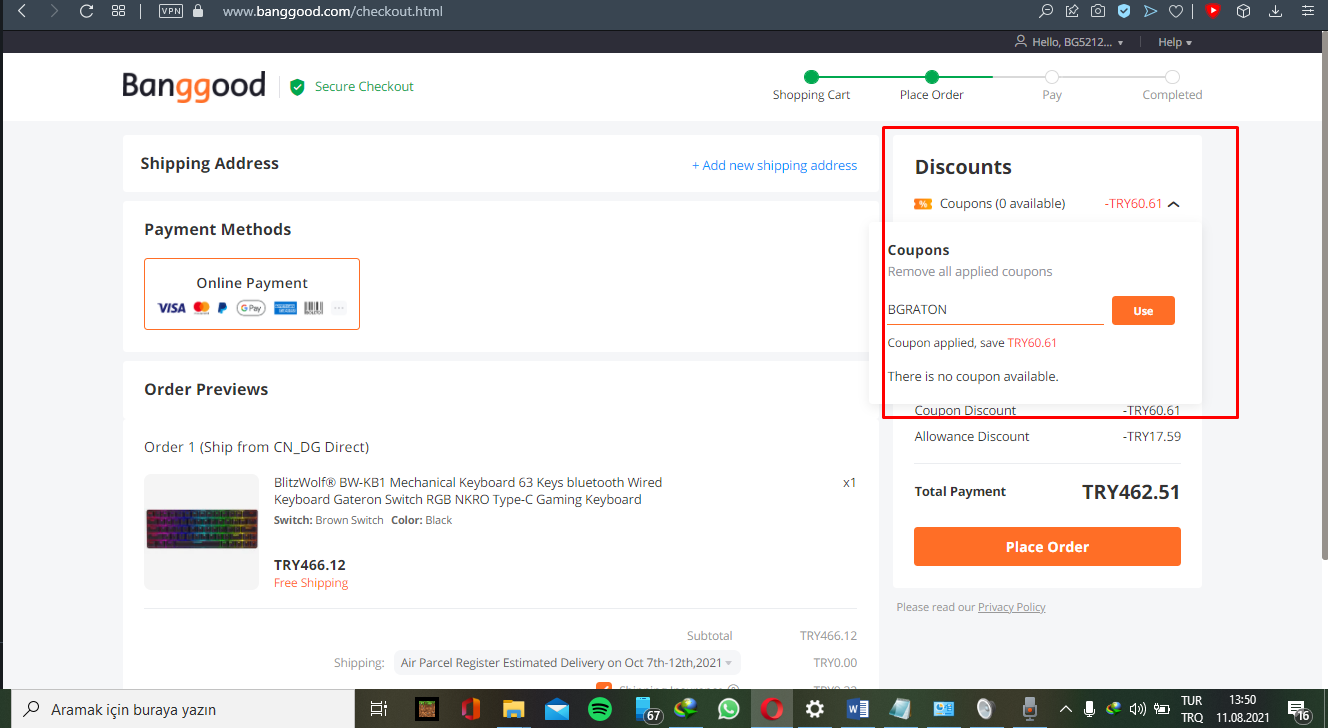Open the BlitzWolf keyboard product thumbnail
This screenshot has height=728, width=1328.
pyautogui.click(x=202, y=531)
